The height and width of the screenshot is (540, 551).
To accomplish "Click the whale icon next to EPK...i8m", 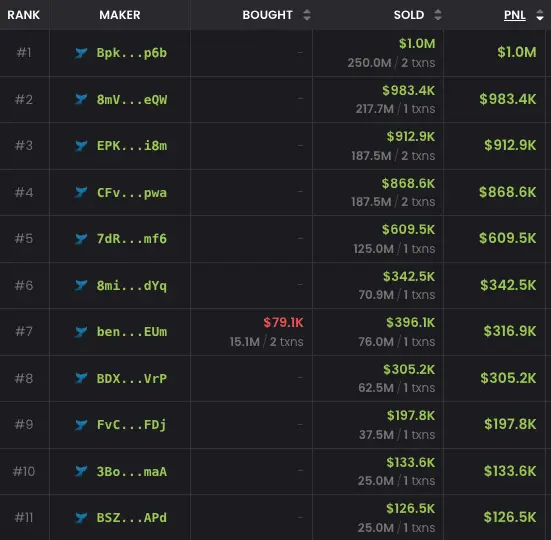I will pyautogui.click(x=81, y=146).
